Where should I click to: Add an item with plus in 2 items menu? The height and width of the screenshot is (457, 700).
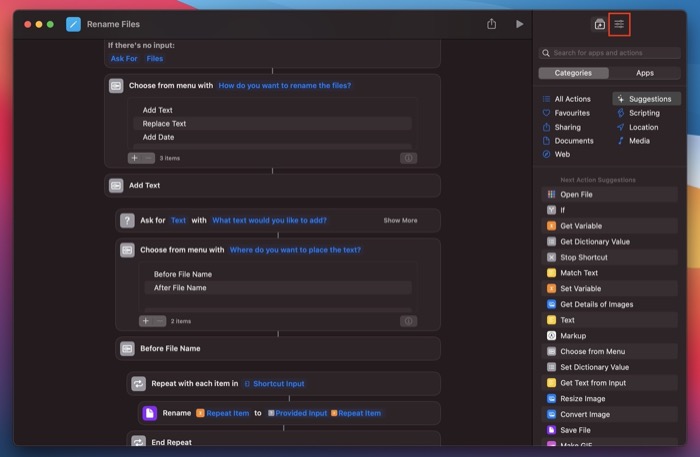pyautogui.click(x=146, y=321)
